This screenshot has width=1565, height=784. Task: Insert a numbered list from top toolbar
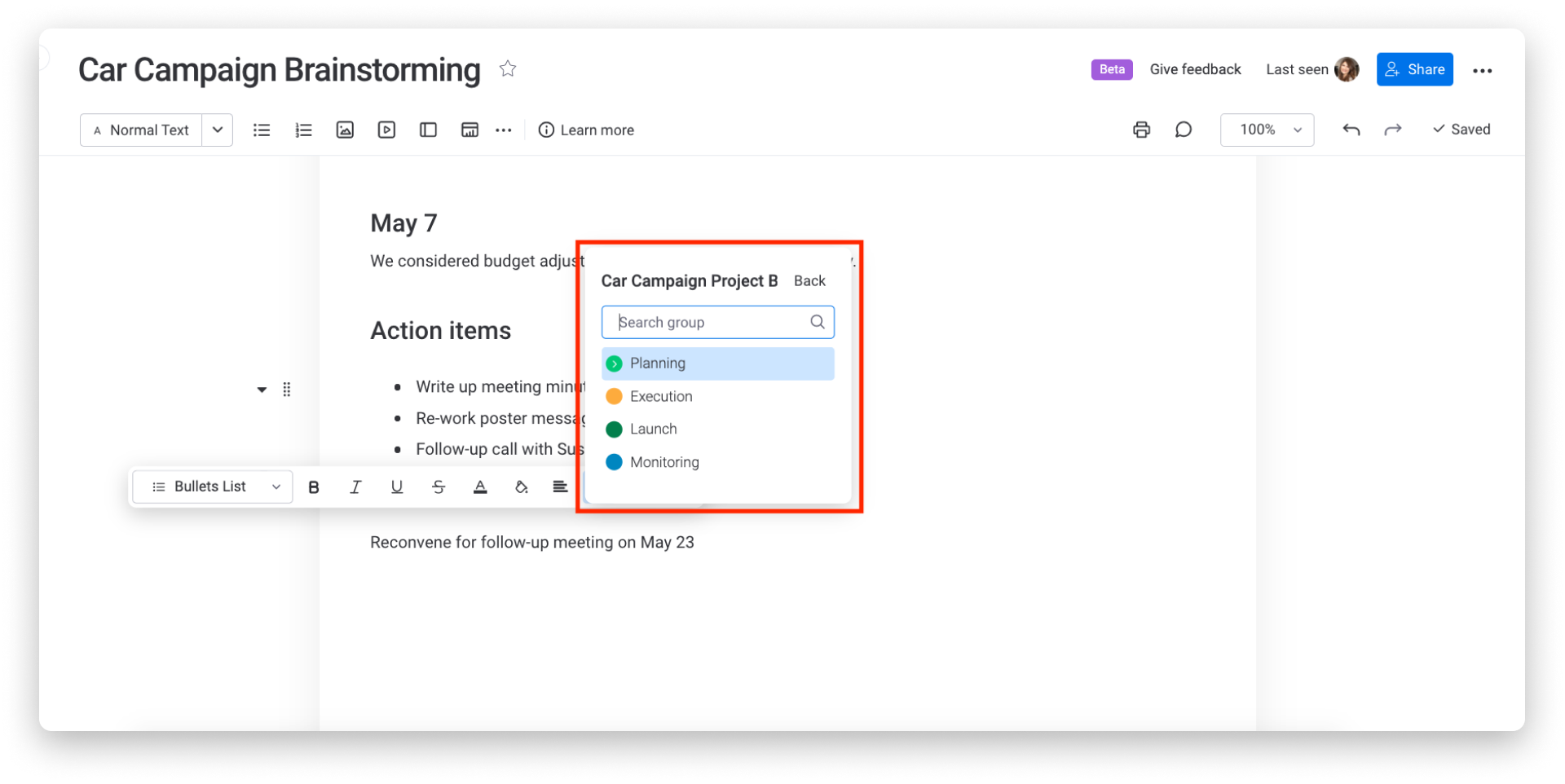(x=303, y=130)
